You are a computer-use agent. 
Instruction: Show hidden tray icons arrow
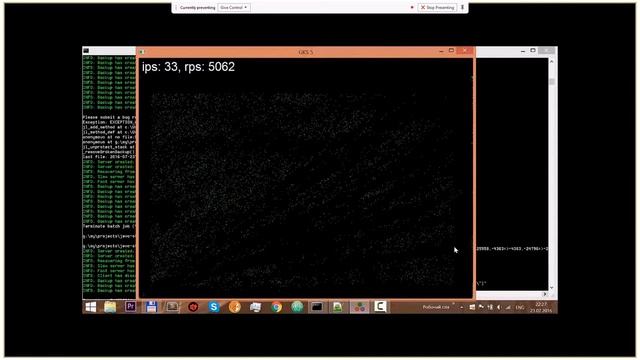(x=462, y=307)
